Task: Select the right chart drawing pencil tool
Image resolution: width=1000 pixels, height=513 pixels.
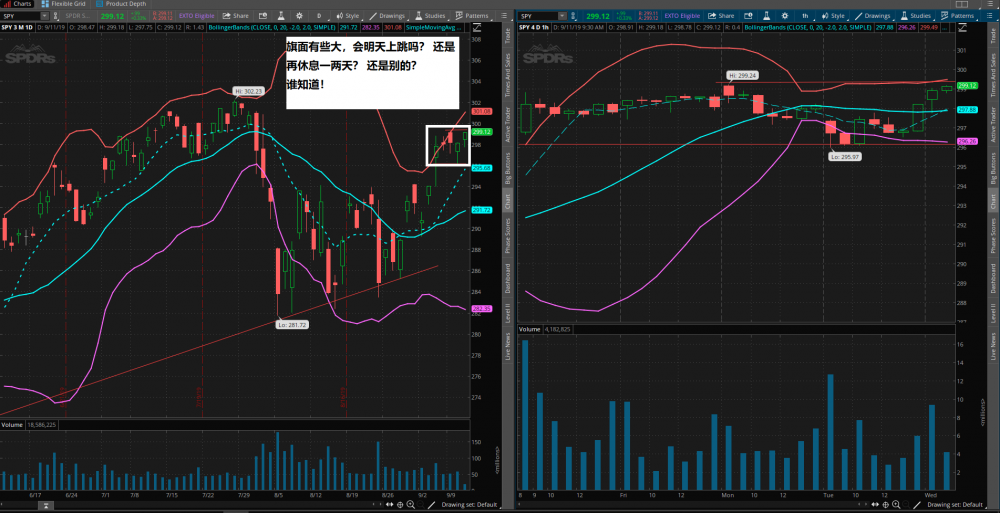Action: [916, 505]
